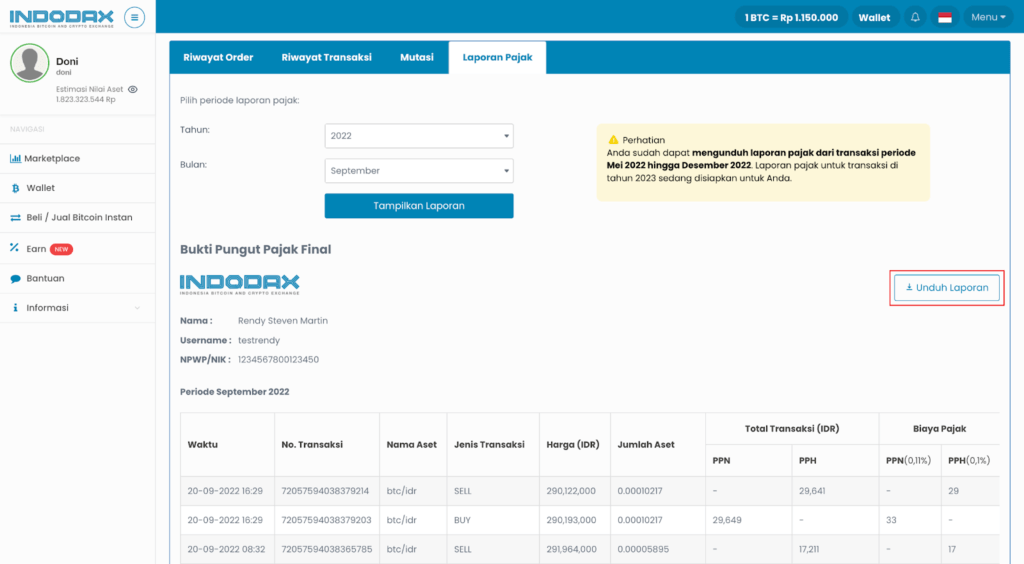Click the Earn percent icon

pos(14,247)
